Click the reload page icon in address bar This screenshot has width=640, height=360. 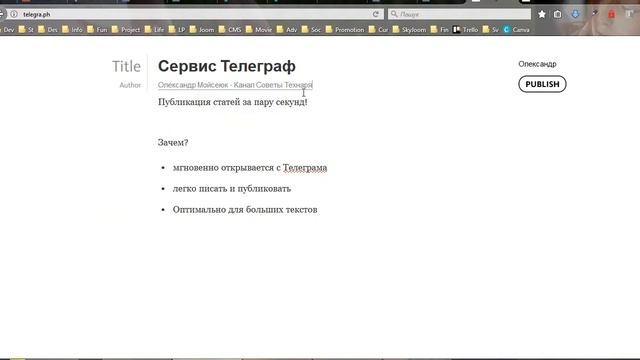tap(376, 14)
